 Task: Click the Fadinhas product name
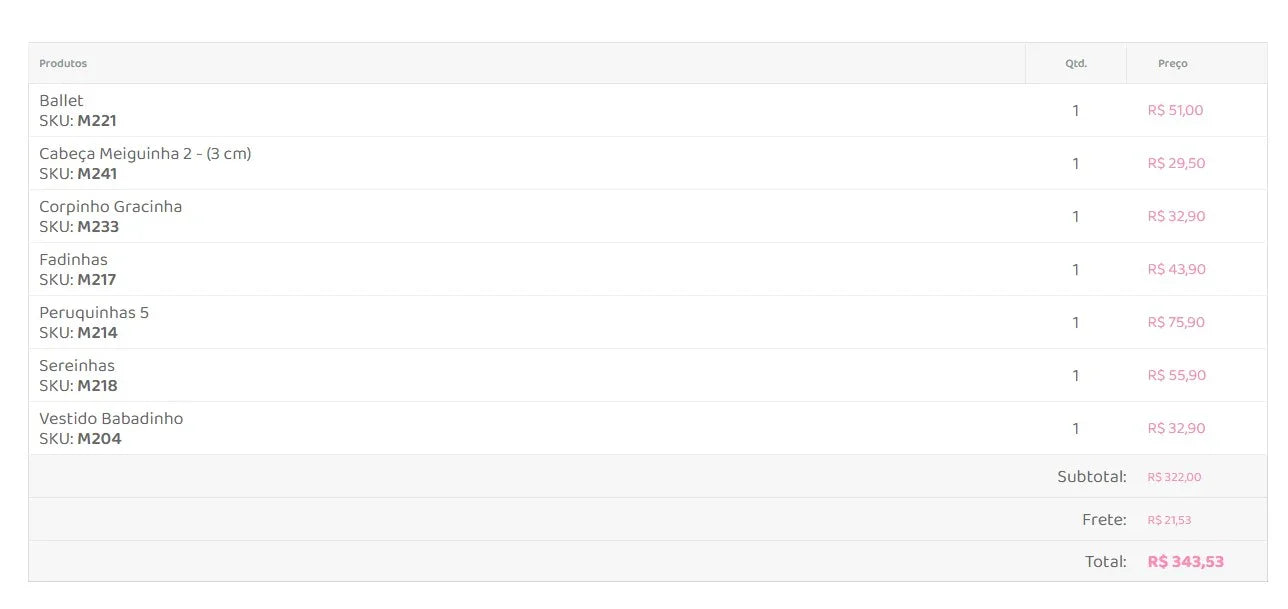click(73, 260)
